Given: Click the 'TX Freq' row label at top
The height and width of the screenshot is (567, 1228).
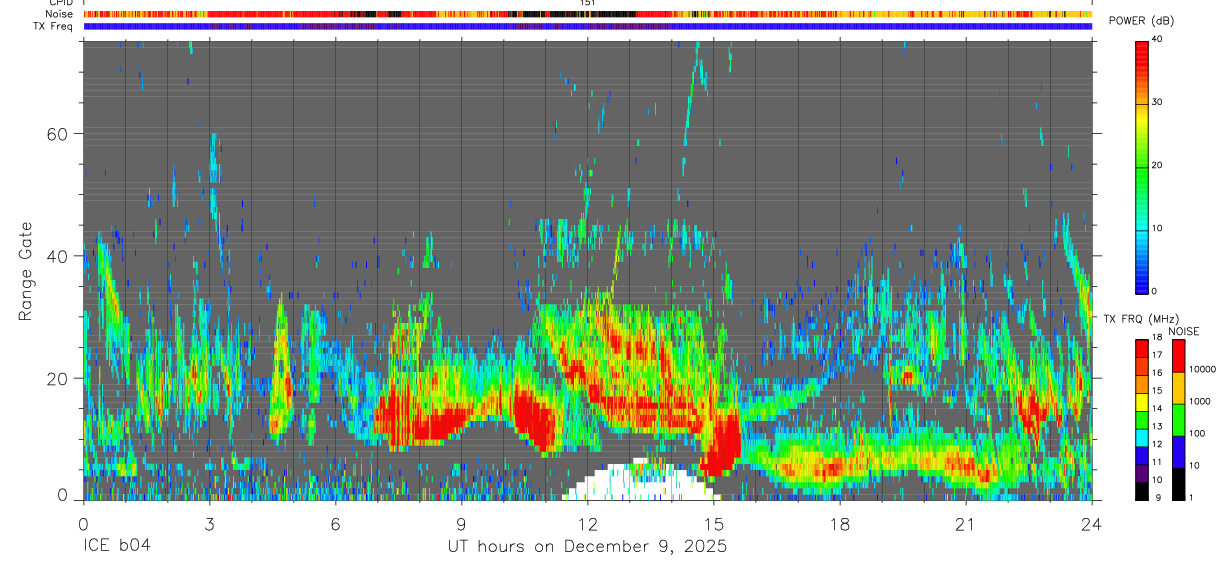Looking at the screenshot, I should point(54,26).
